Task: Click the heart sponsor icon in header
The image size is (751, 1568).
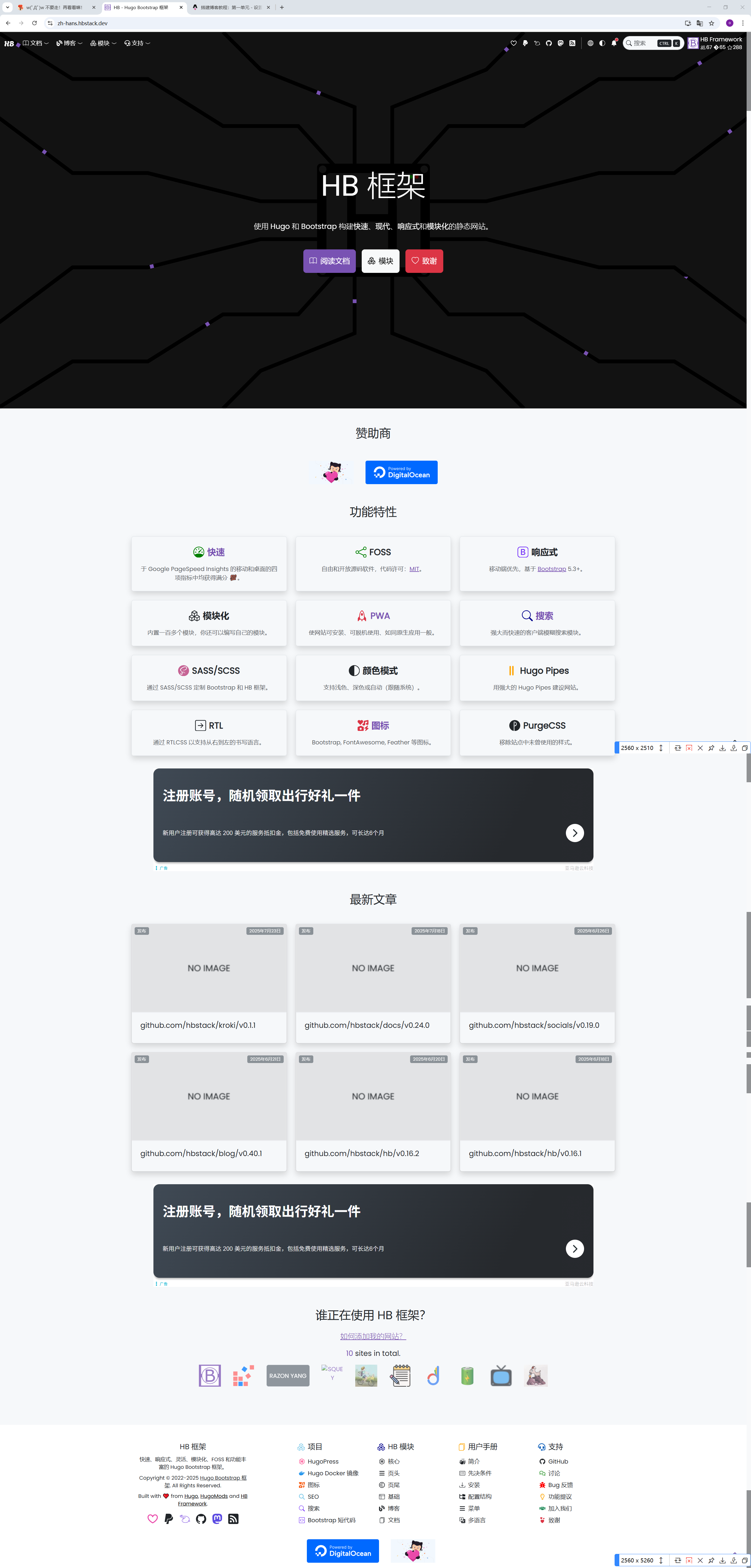Action: 514,43
